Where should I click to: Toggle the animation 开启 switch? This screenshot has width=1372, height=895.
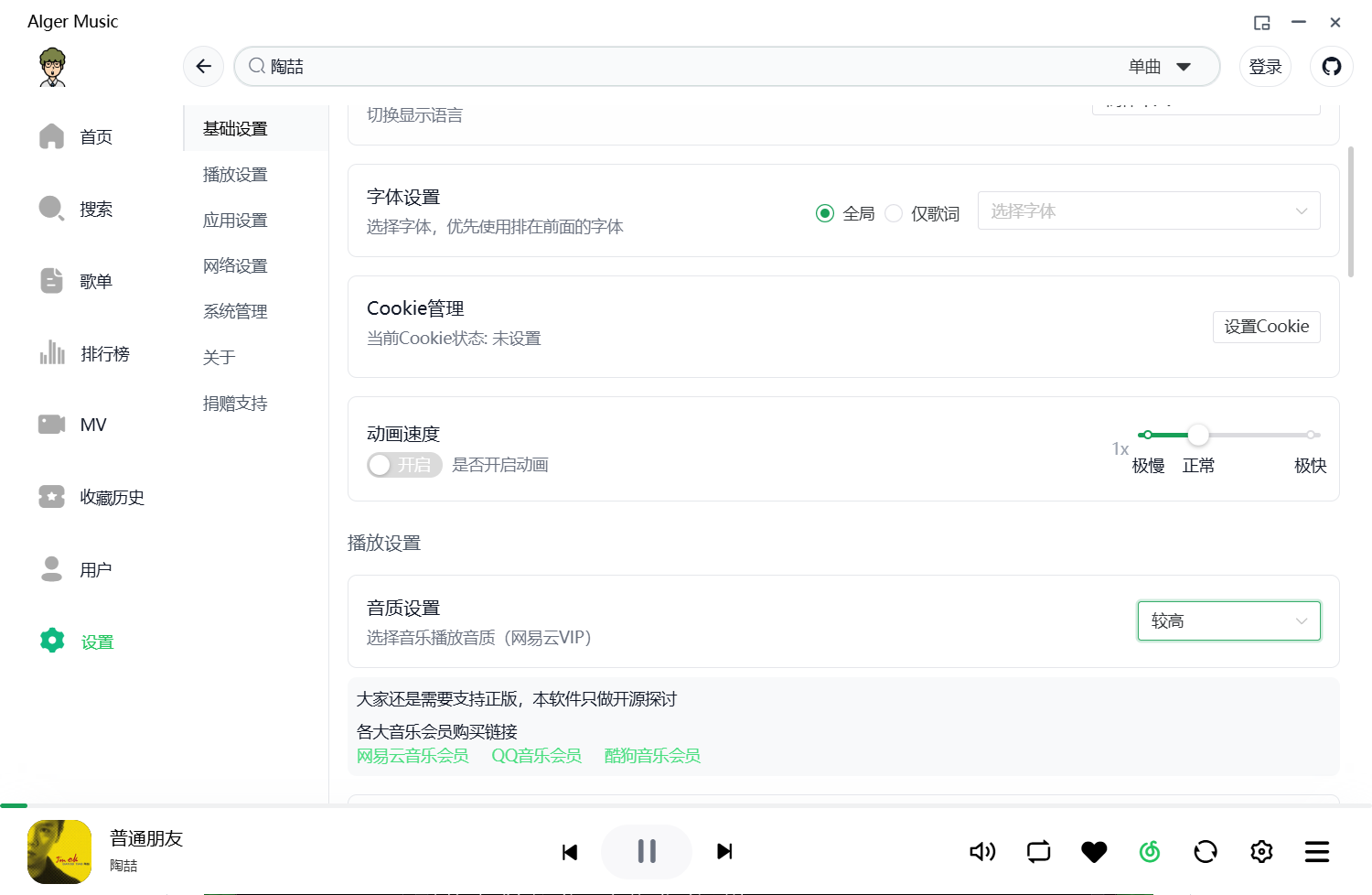404,465
